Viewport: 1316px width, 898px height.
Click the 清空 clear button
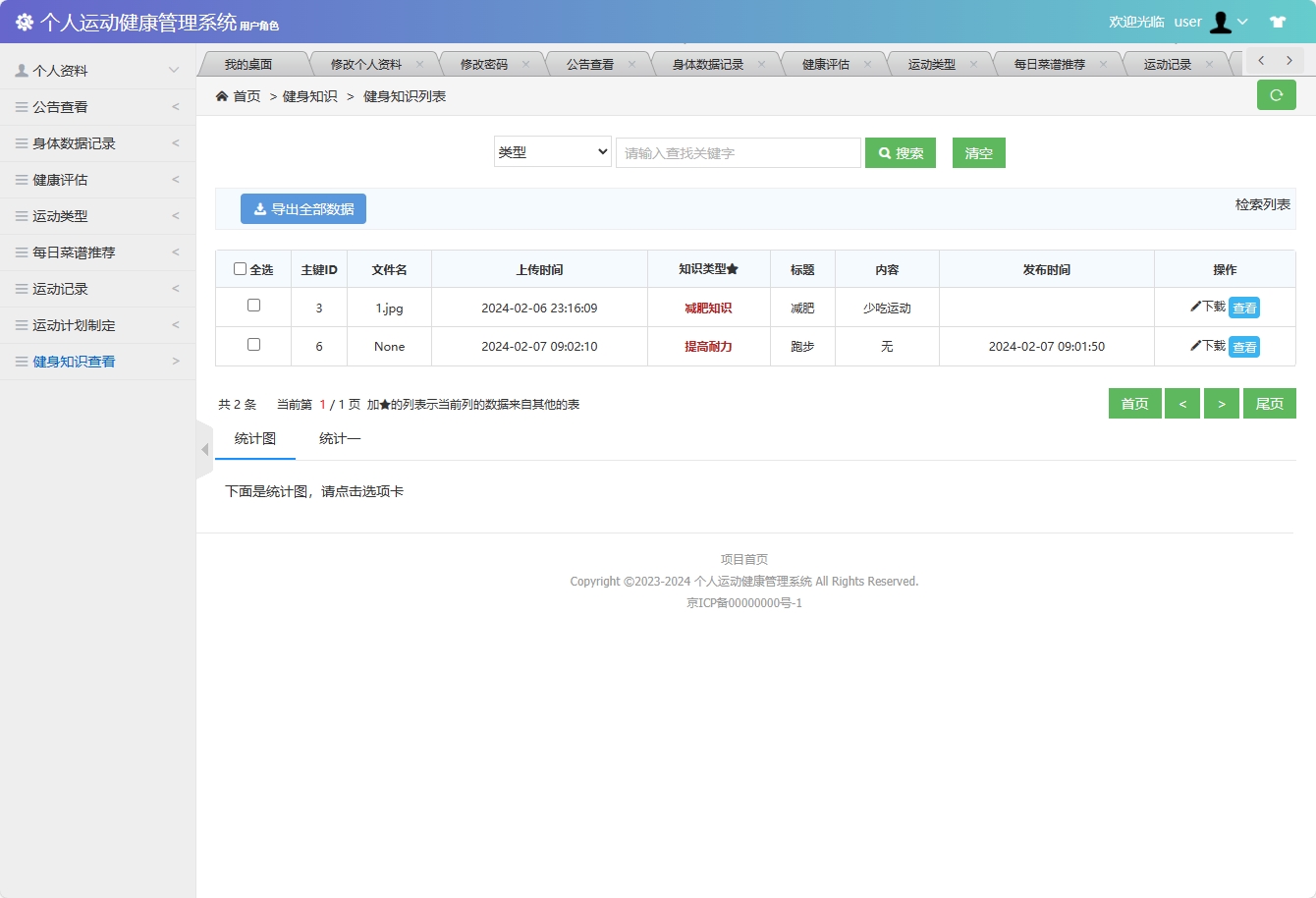pos(978,152)
